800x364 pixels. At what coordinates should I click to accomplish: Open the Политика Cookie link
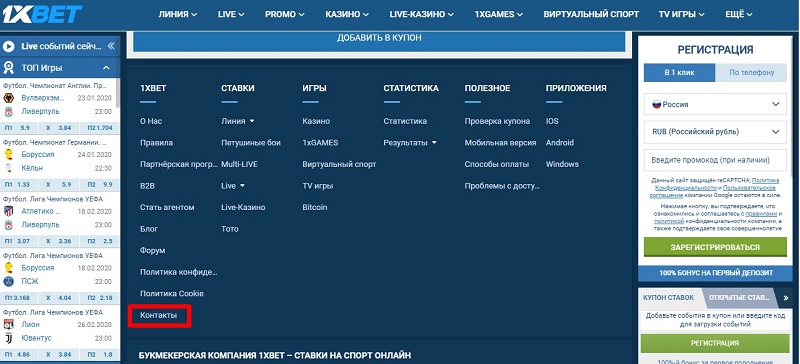pos(171,294)
